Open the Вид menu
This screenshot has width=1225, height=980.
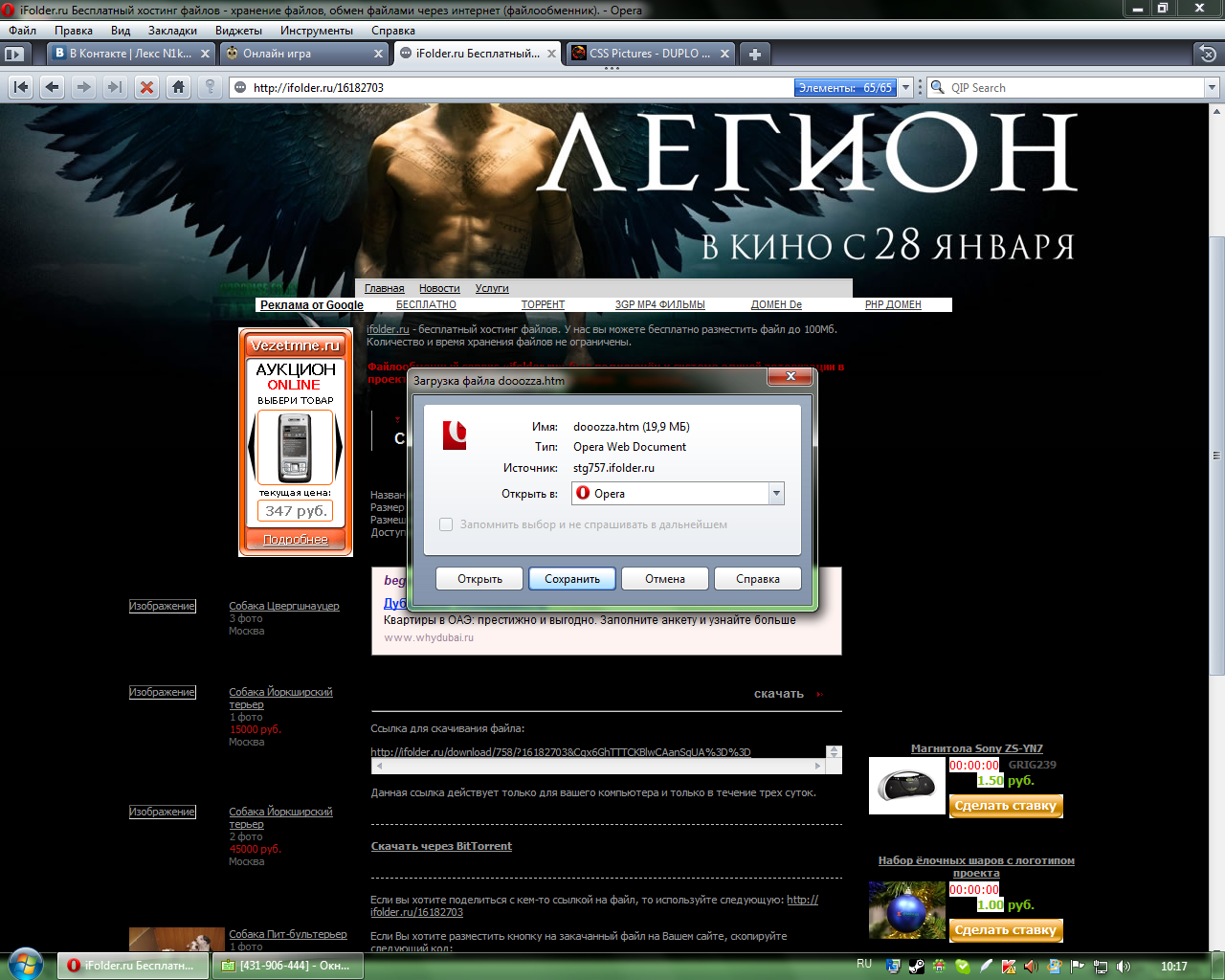pos(121,31)
